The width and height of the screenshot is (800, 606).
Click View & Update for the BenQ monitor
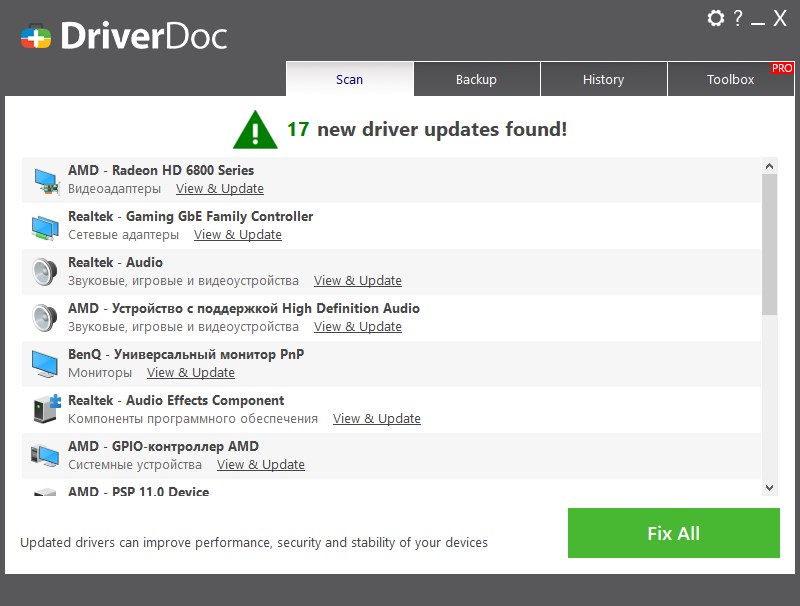coord(190,372)
